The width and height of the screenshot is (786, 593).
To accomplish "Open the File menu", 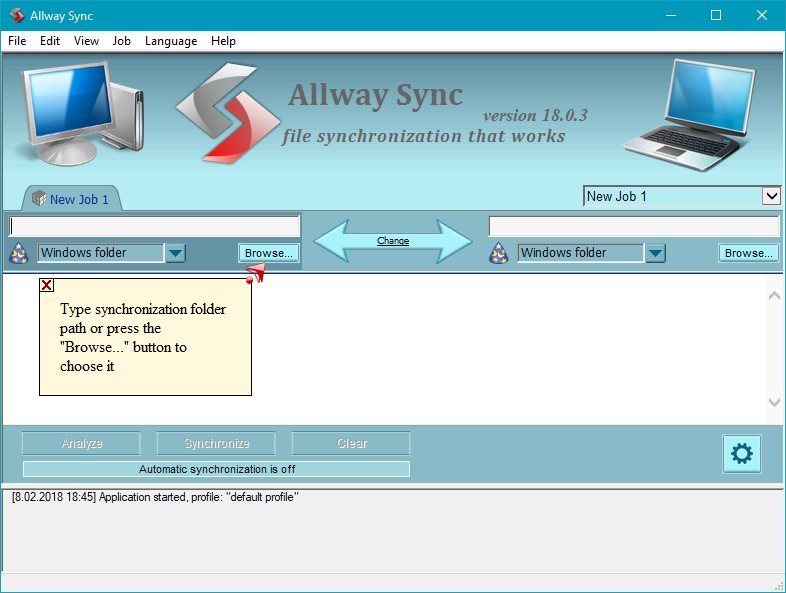I will point(17,41).
